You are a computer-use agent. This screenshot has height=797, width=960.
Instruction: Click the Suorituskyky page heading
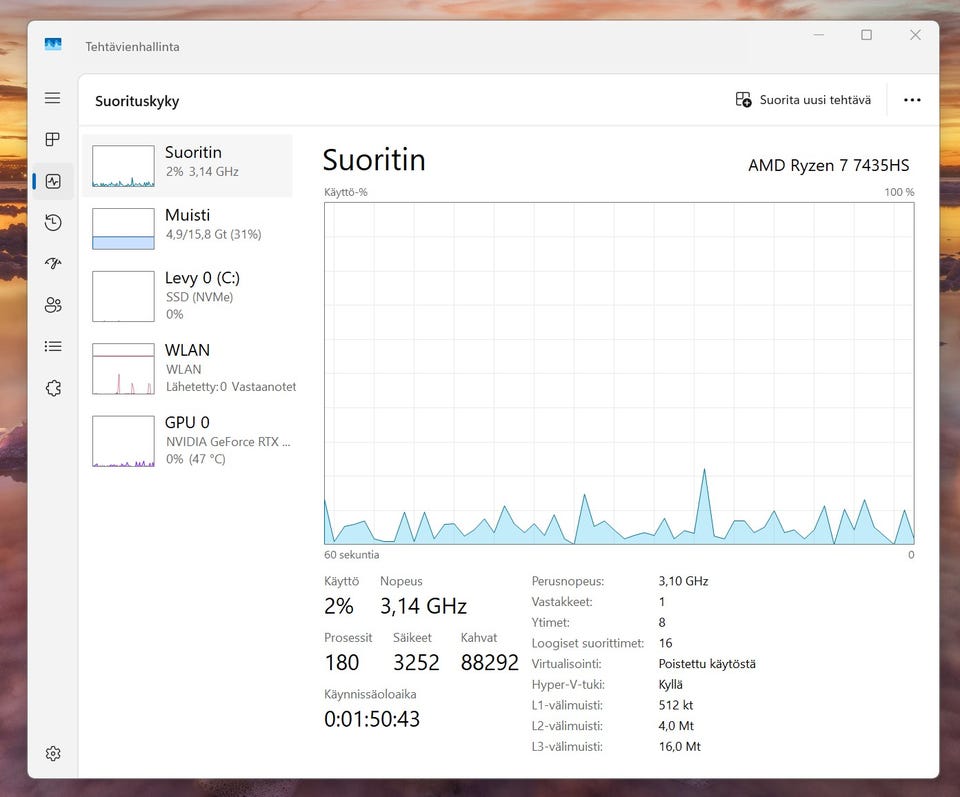tap(137, 101)
